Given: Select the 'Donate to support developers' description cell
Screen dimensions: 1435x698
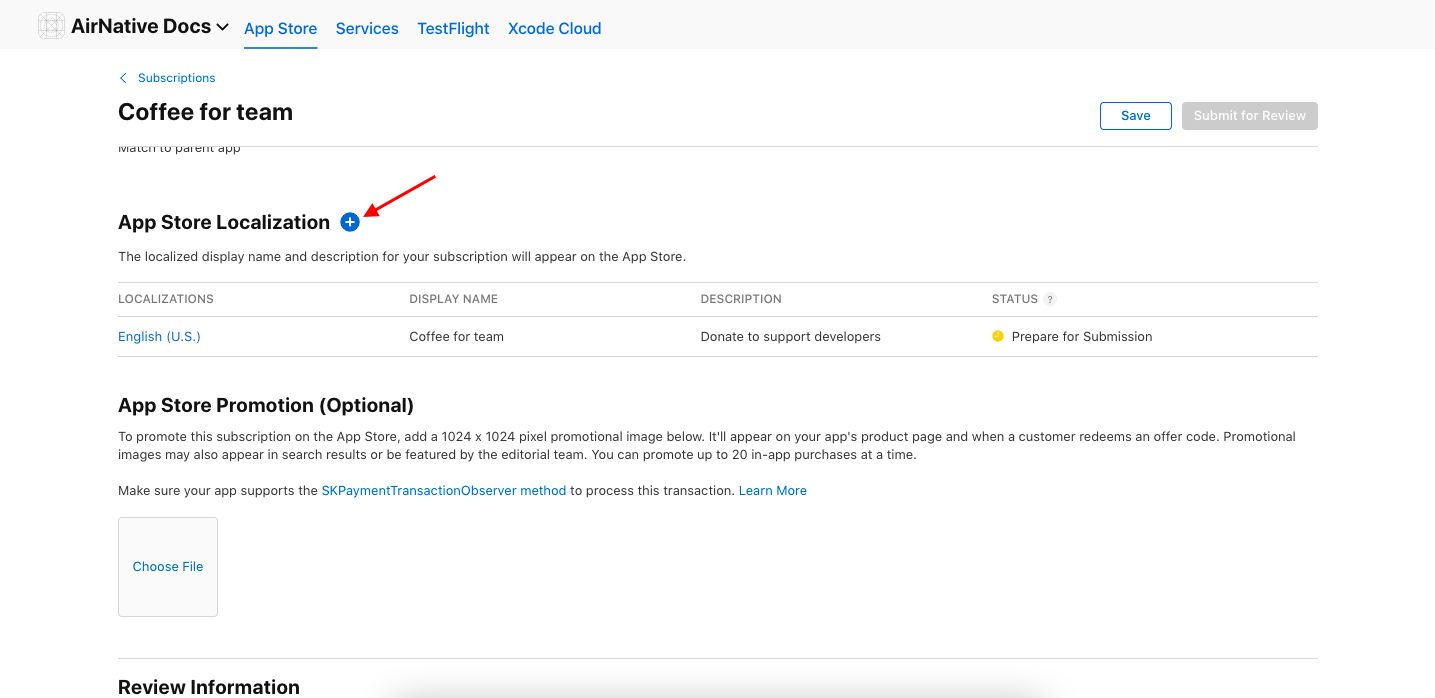Looking at the screenshot, I should coord(790,337).
